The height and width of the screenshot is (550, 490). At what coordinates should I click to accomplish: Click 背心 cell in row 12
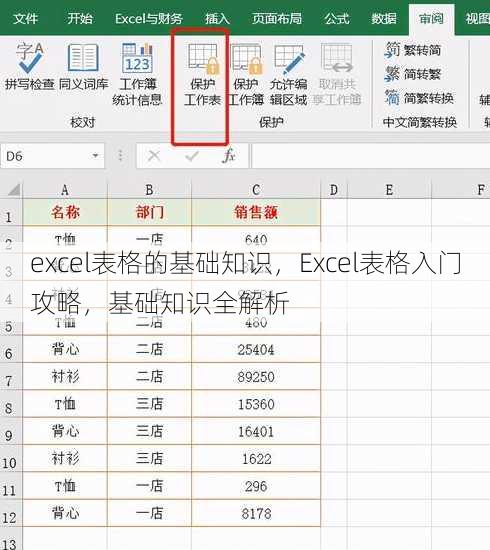coord(65,514)
